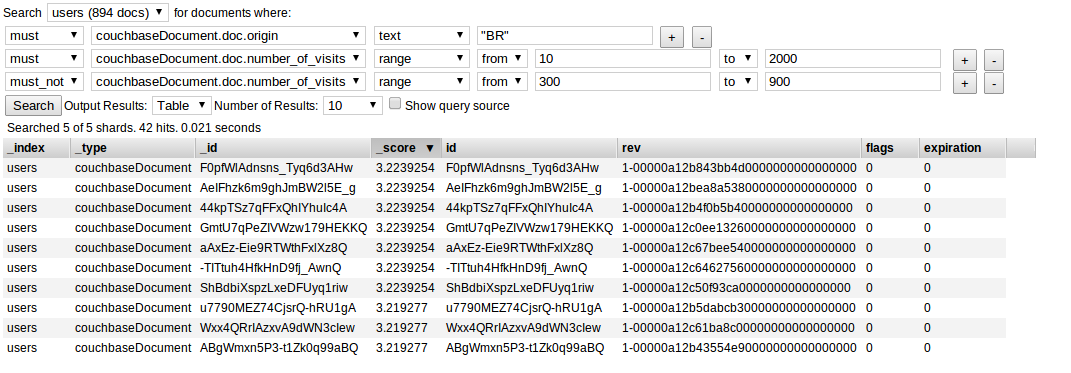This screenshot has height=373, width=1071.
Task: Click rev value 1-00000a12b43554e90000000000000000
Action: (739, 348)
